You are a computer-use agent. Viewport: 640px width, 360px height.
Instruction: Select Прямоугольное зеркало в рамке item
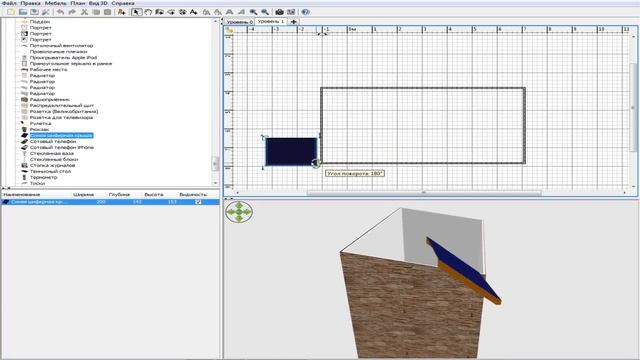pyautogui.click(x=71, y=64)
